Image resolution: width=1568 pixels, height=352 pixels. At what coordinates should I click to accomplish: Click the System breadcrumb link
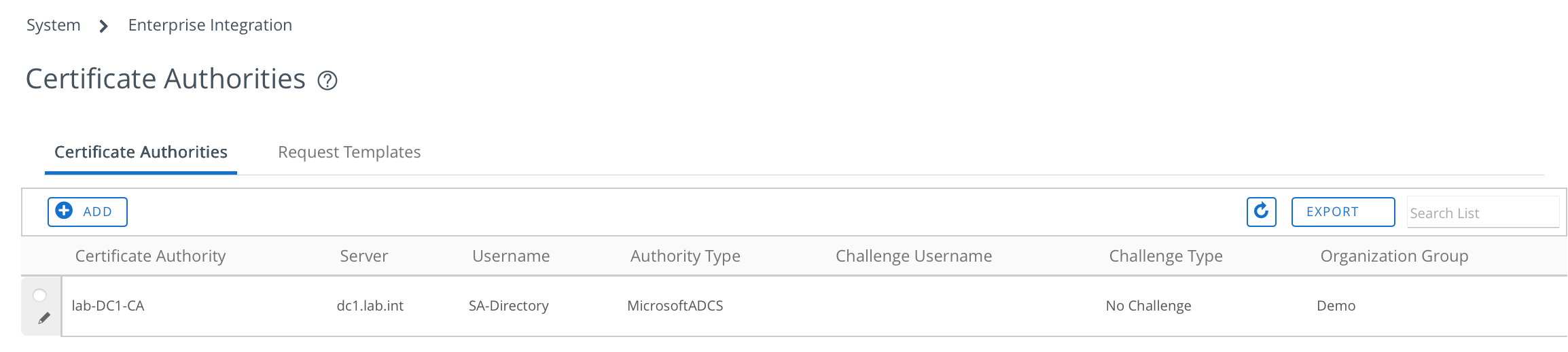(x=54, y=25)
